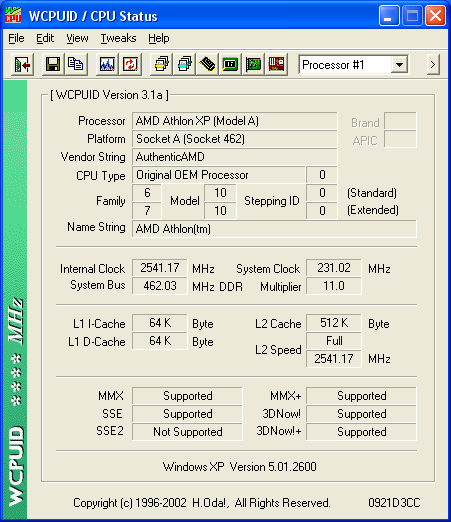The width and height of the screenshot is (451, 522).
Task: Open the View menu
Action: tap(77, 38)
